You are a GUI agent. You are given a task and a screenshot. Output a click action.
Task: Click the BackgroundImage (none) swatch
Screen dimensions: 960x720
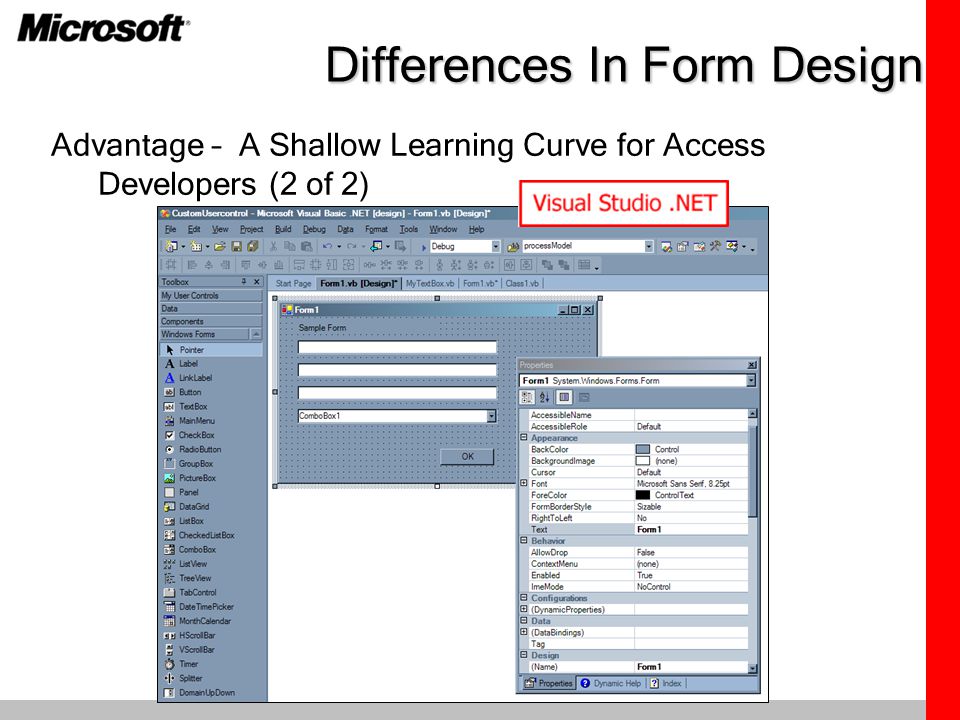click(x=642, y=460)
